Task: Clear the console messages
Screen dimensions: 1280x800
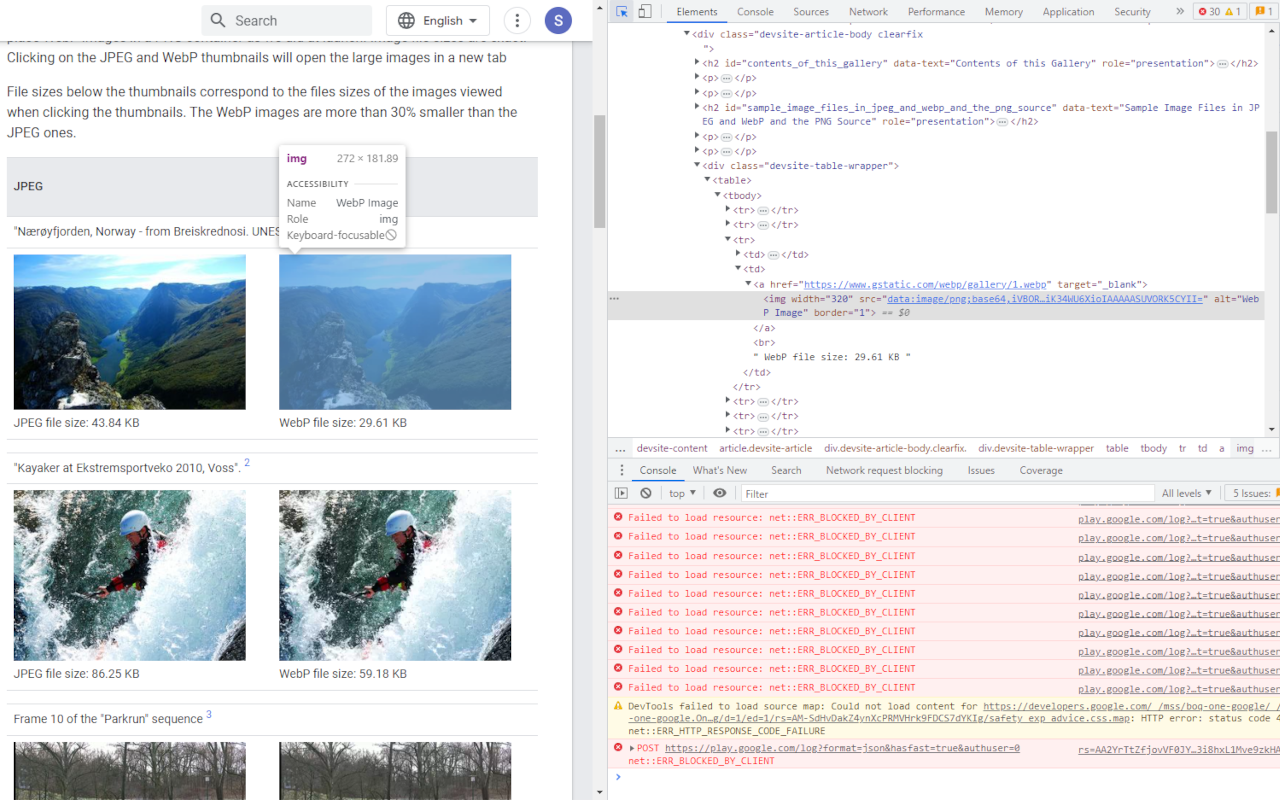Action: [x=645, y=493]
